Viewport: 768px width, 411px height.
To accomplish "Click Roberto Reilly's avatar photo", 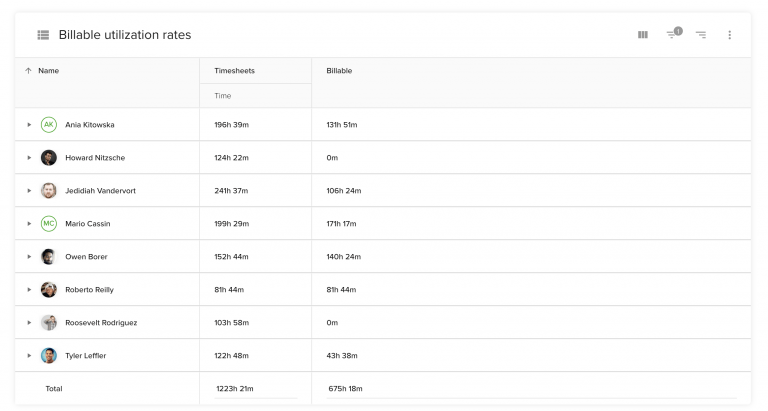I will pos(48,290).
